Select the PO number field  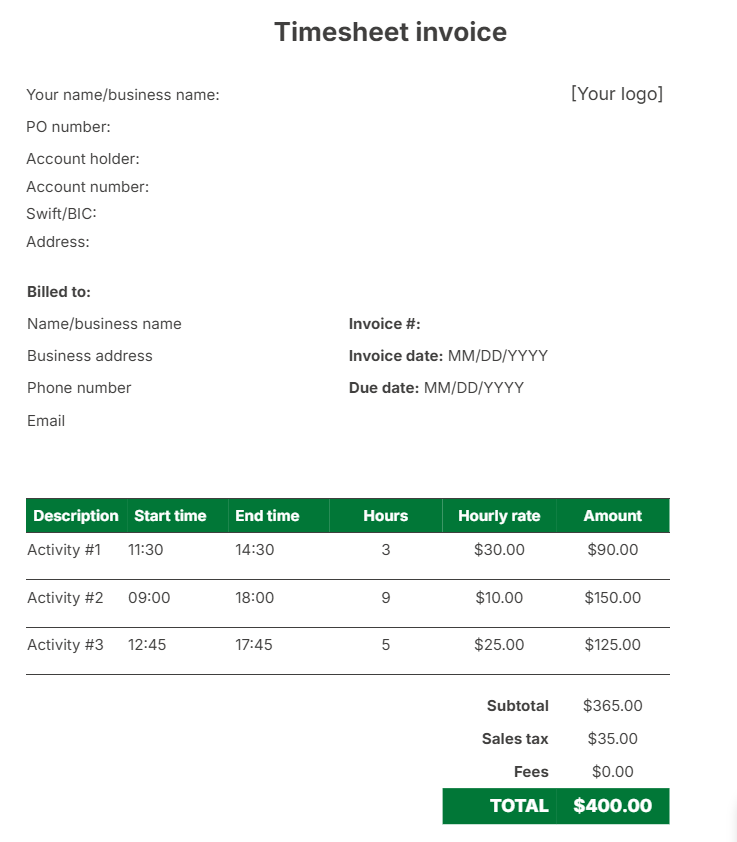(x=68, y=127)
